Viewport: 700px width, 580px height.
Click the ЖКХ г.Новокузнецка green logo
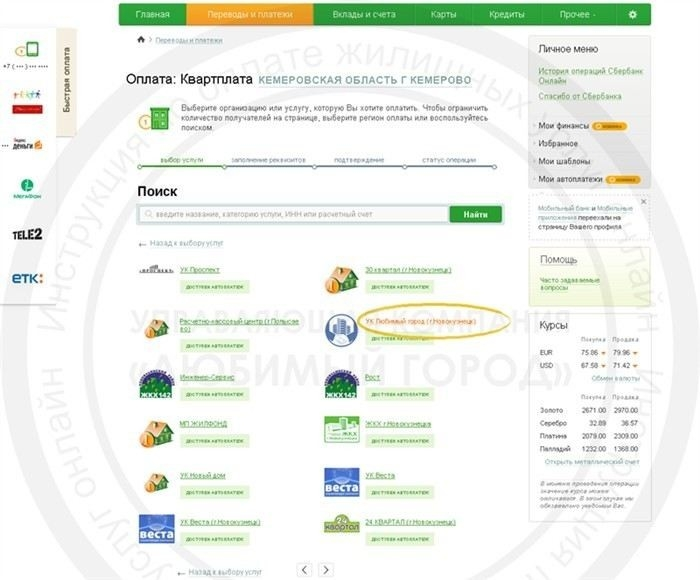(342, 430)
